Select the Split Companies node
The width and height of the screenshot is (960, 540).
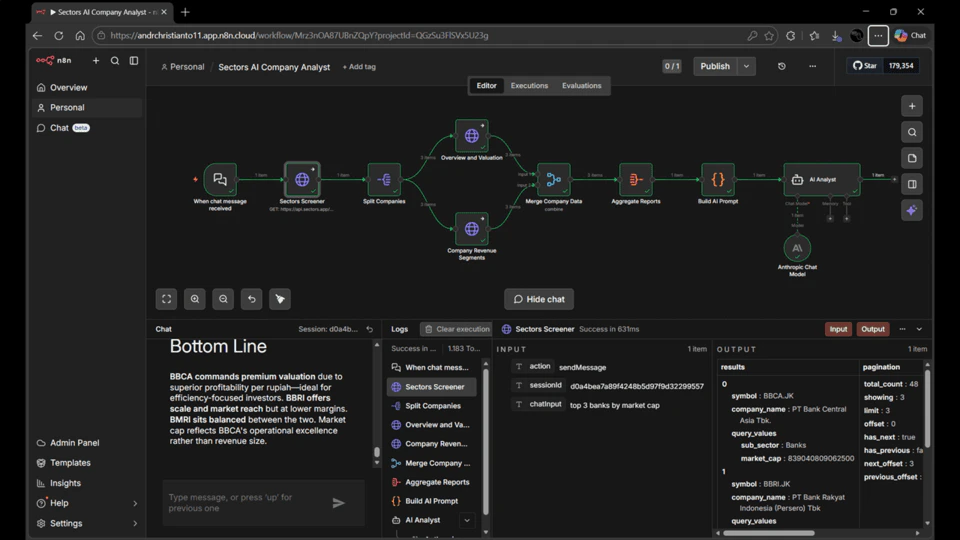coord(384,179)
